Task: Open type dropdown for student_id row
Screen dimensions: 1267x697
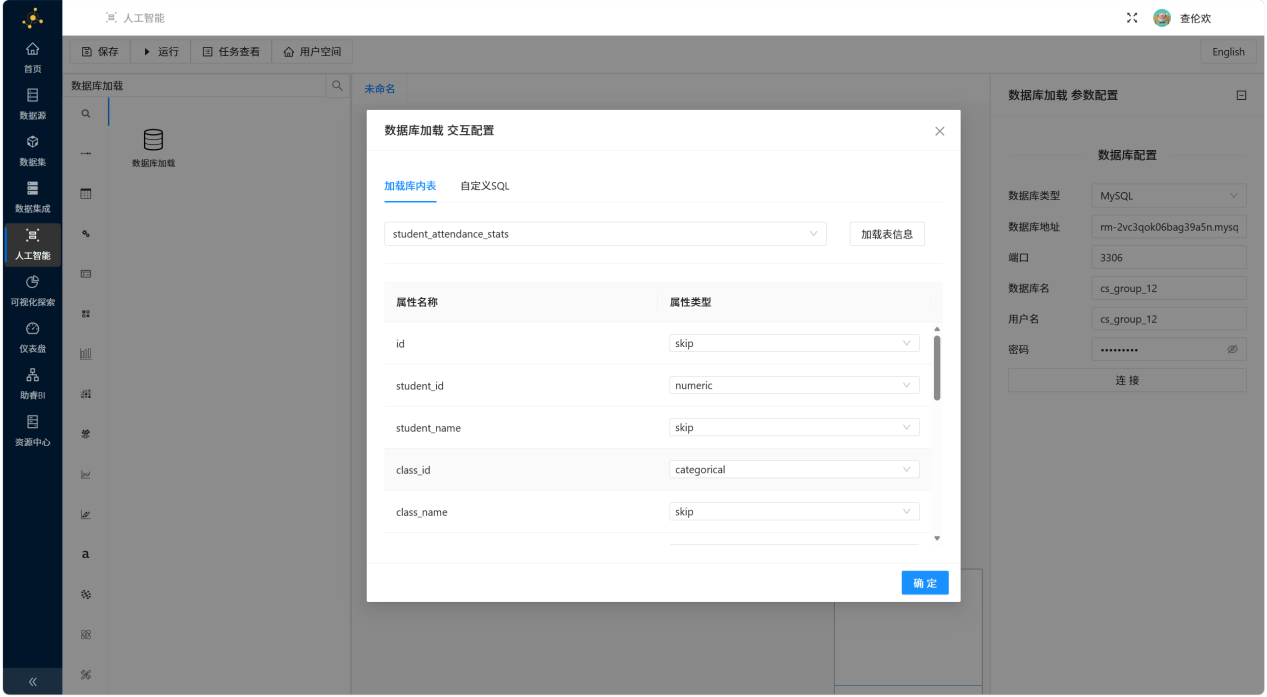Action: [x=794, y=385]
